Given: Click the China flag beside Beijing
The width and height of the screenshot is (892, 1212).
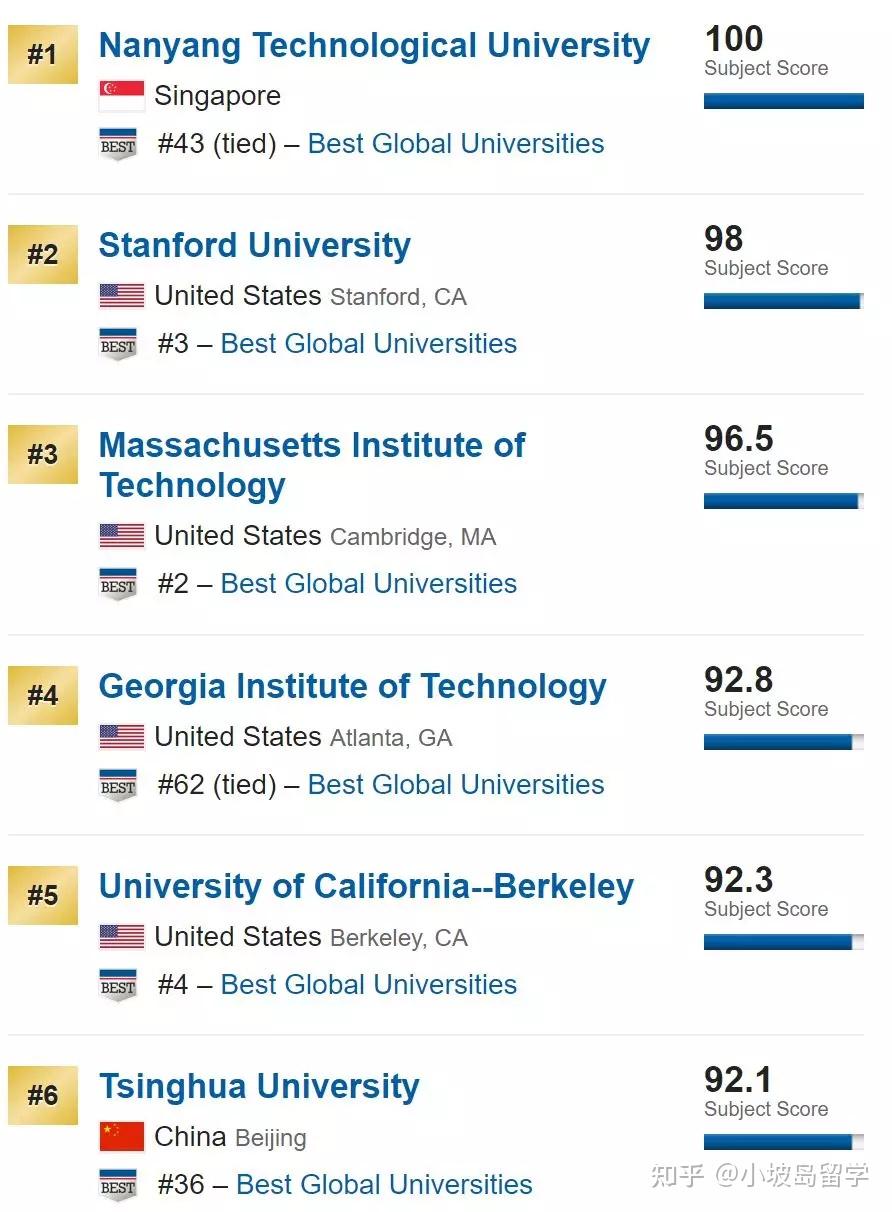Looking at the screenshot, I should click(122, 1137).
